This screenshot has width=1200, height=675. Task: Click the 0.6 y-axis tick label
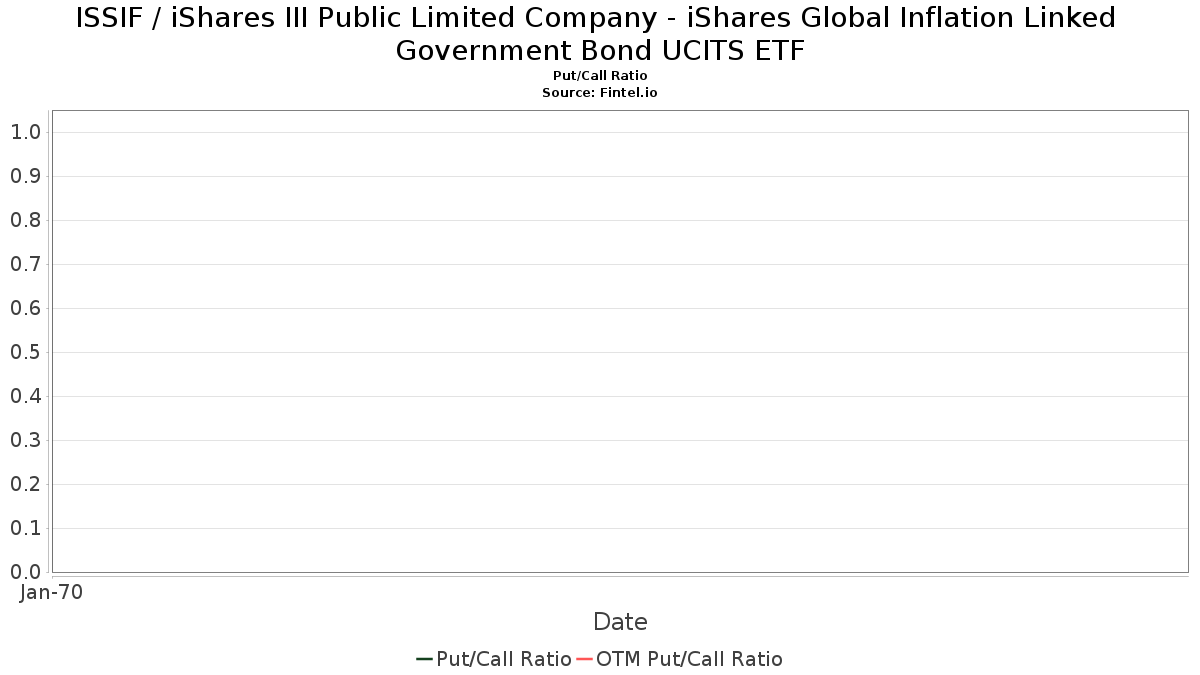25,308
